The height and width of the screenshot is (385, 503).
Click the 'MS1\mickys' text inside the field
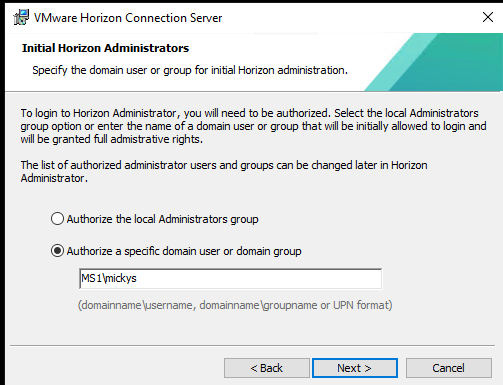[109, 278]
